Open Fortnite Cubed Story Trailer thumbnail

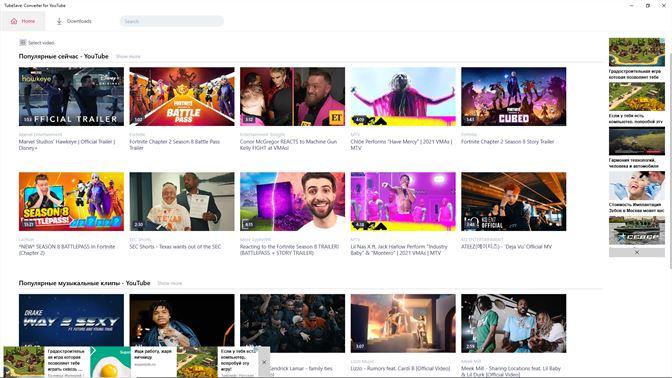tap(513, 96)
